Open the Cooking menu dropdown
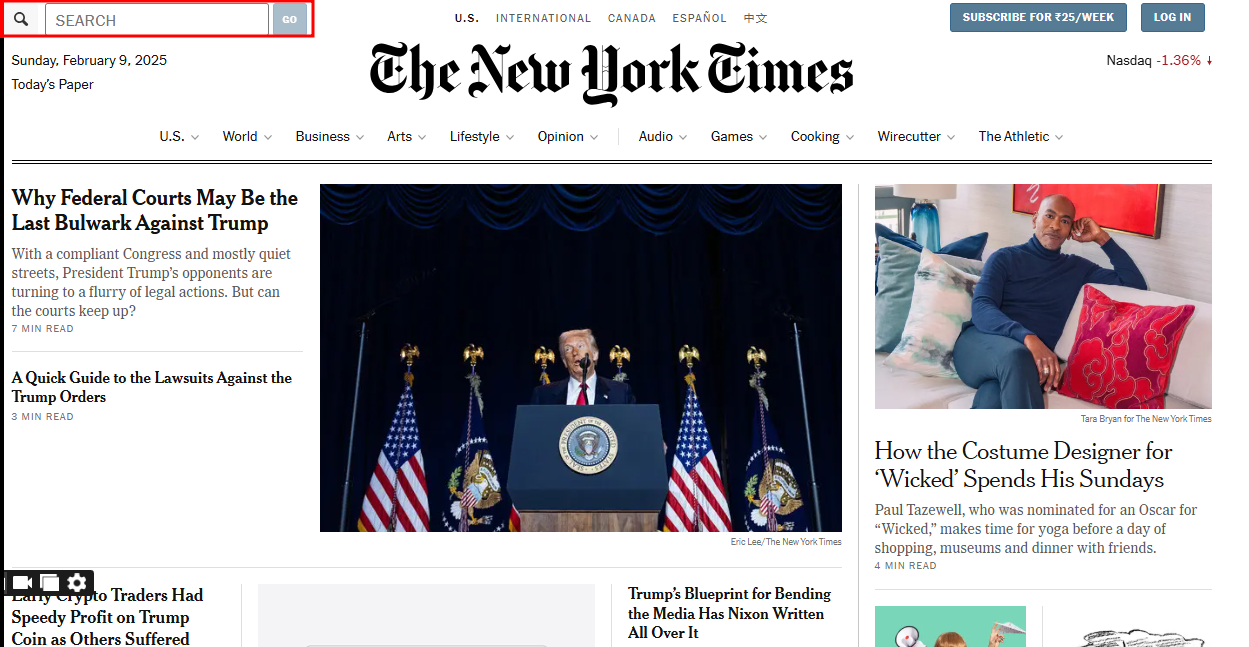This screenshot has width=1249, height=647. (822, 137)
